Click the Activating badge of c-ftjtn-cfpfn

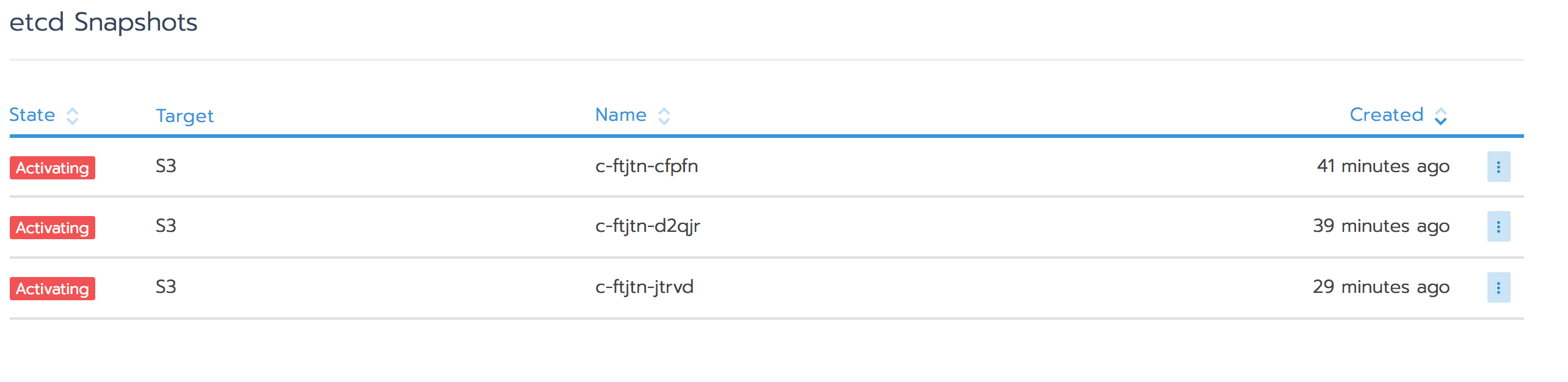tap(52, 168)
